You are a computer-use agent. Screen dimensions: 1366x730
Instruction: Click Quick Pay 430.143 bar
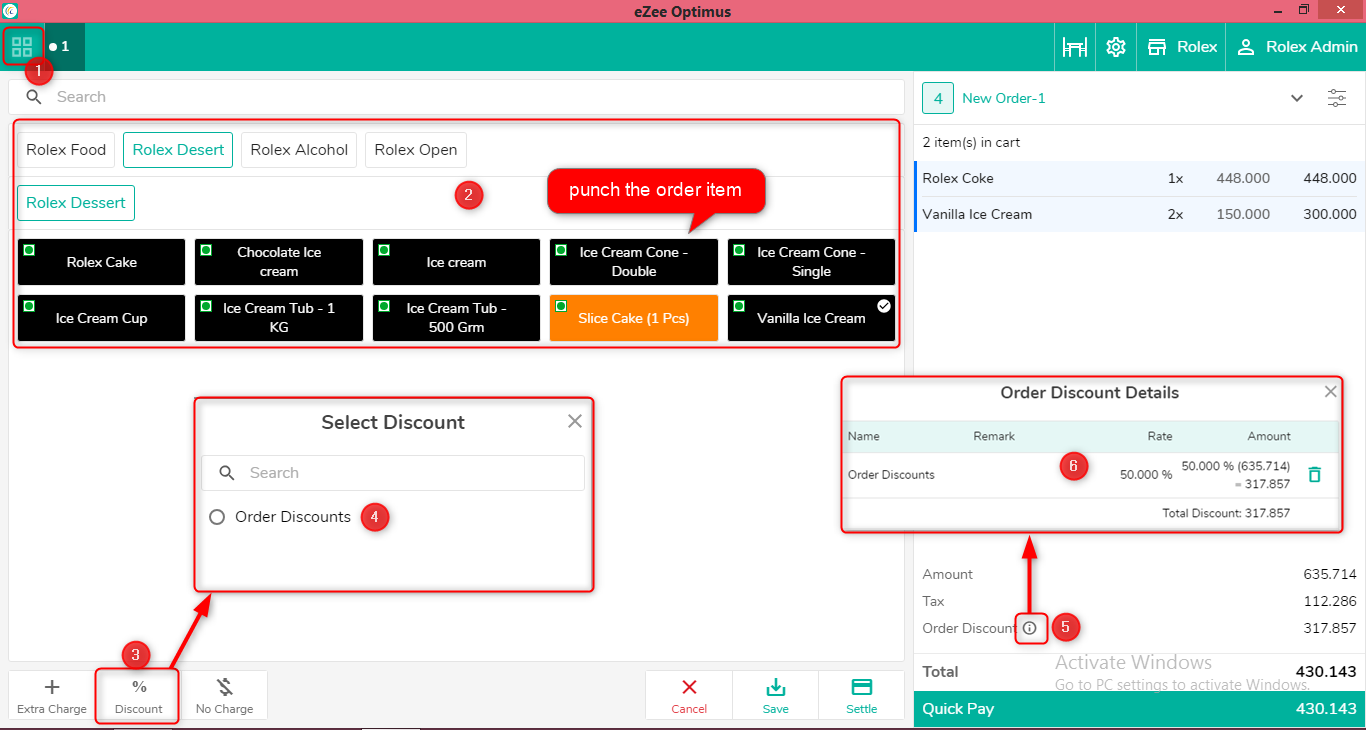coord(1139,708)
